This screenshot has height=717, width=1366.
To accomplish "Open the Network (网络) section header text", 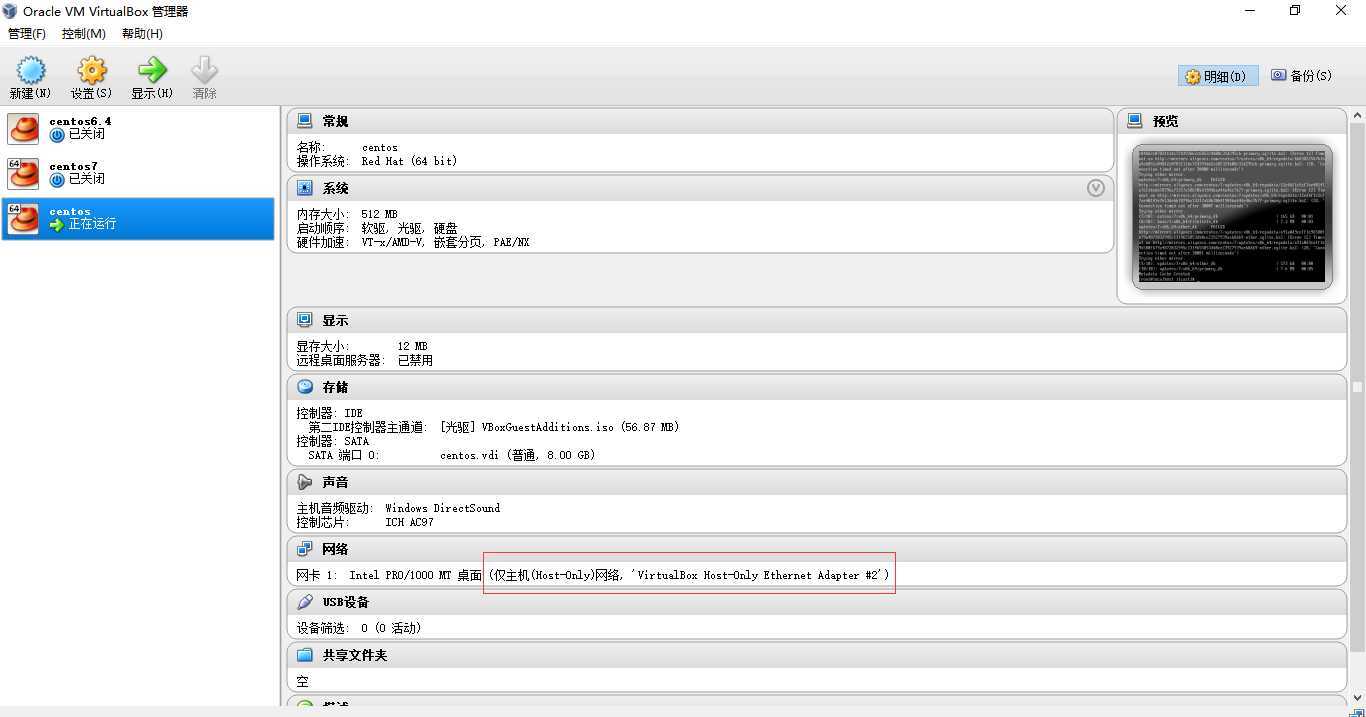I will (x=335, y=549).
